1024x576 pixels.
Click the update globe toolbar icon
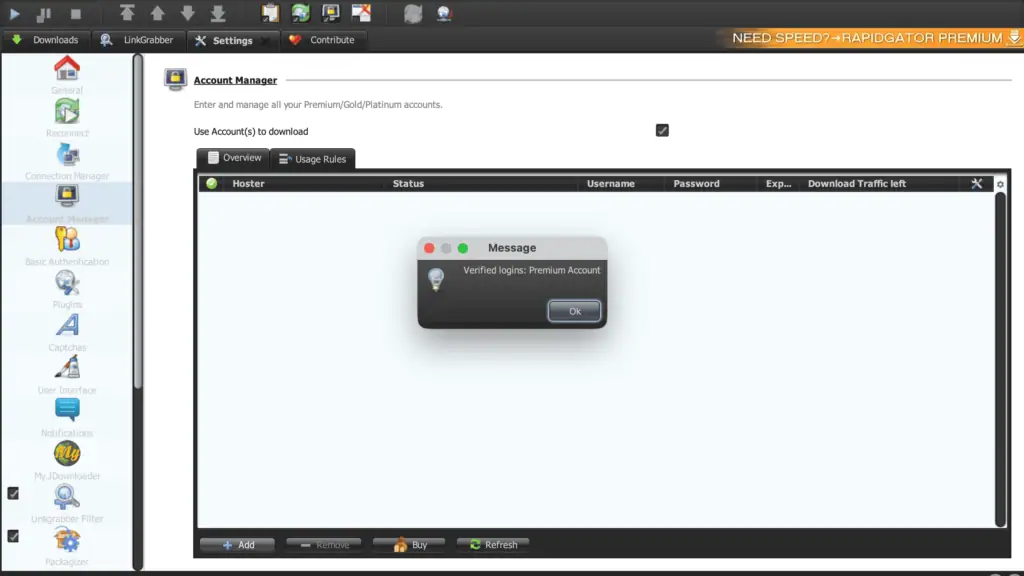[x=444, y=12]
